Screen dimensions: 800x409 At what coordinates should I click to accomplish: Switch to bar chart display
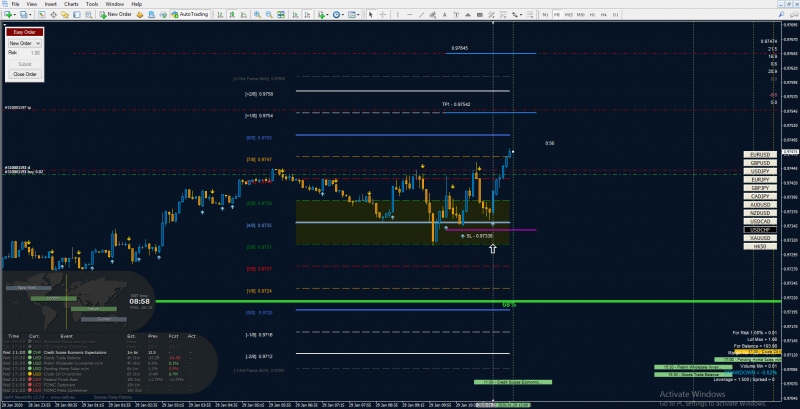(x=220, y=15)
